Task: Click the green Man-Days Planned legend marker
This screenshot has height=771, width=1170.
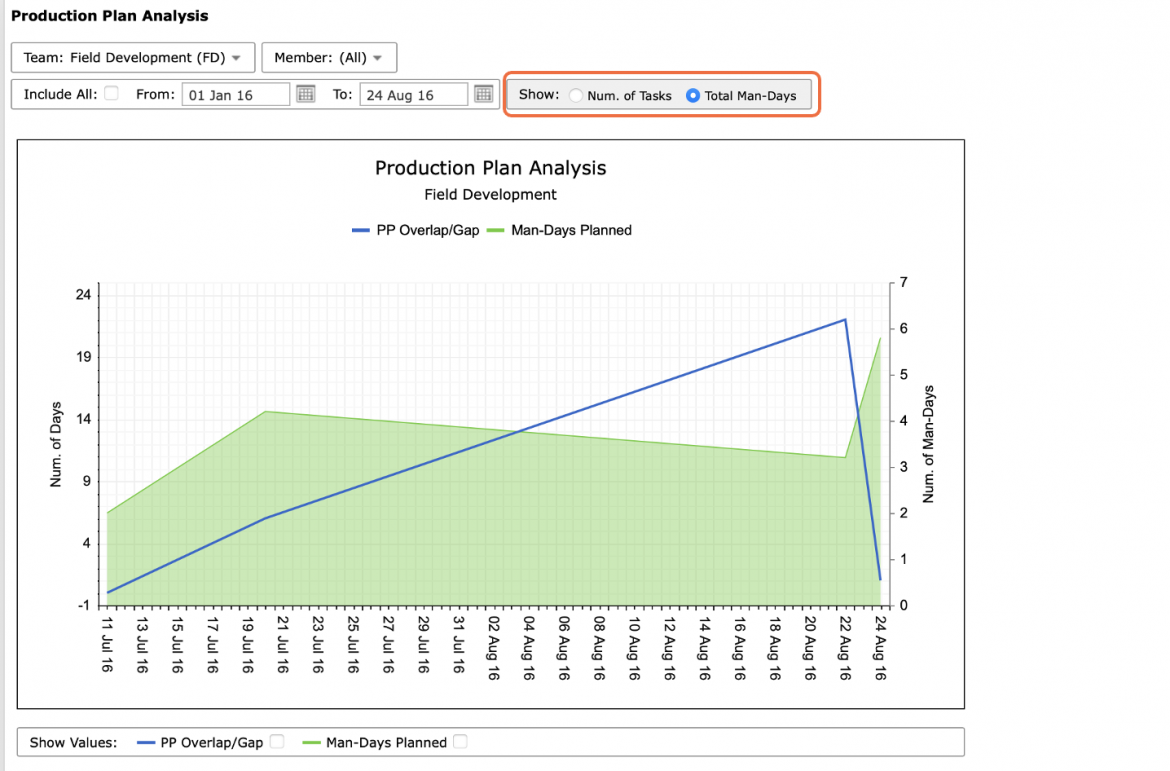Action: click(495, 231)
